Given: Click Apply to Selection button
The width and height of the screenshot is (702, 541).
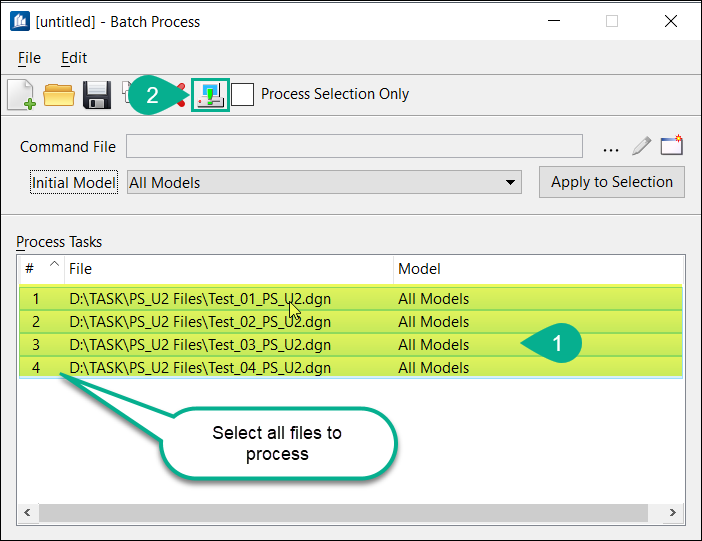Looking at the screenshot, I should [x=612, y=182].
